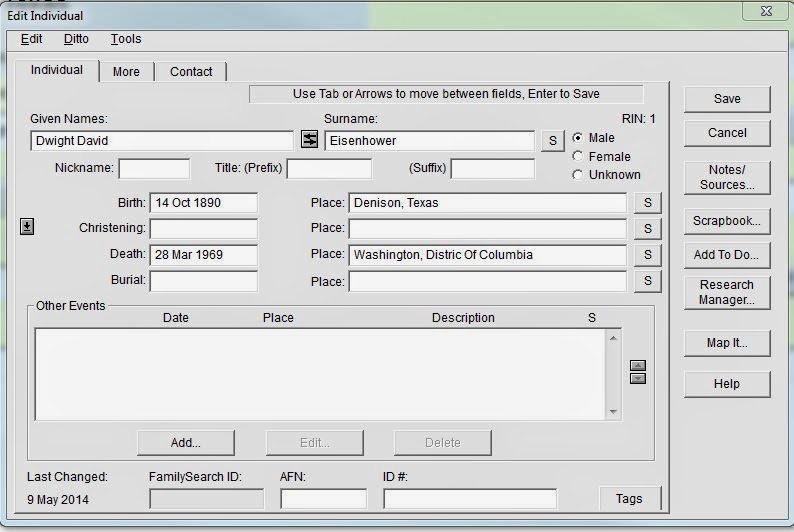Image resolution: width=794 pixels, height=532 pixels.
Task: Click the ID # input field
Action: point(470,499)
